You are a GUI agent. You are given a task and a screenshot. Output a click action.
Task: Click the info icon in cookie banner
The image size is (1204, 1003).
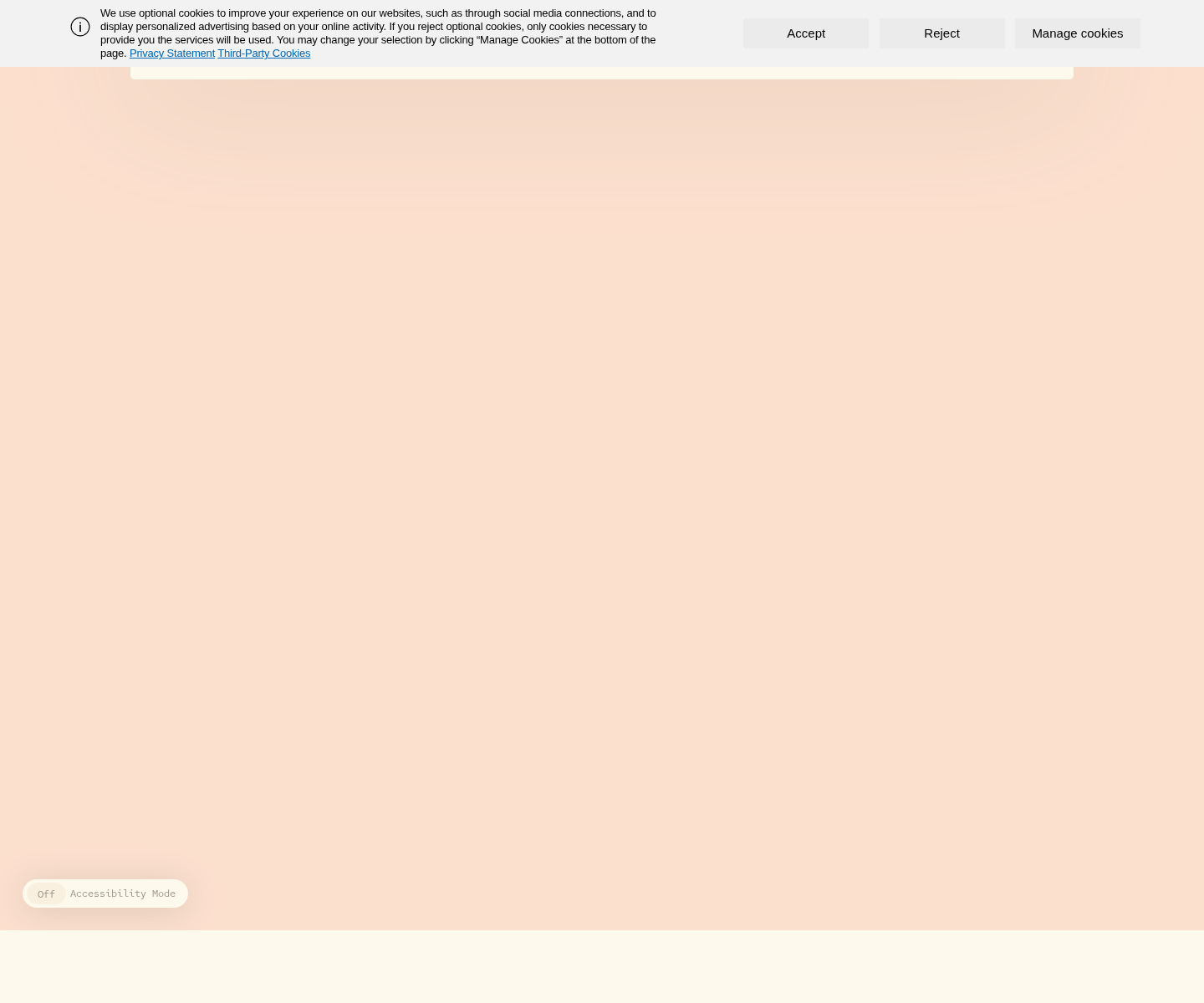tap(80, 27)
